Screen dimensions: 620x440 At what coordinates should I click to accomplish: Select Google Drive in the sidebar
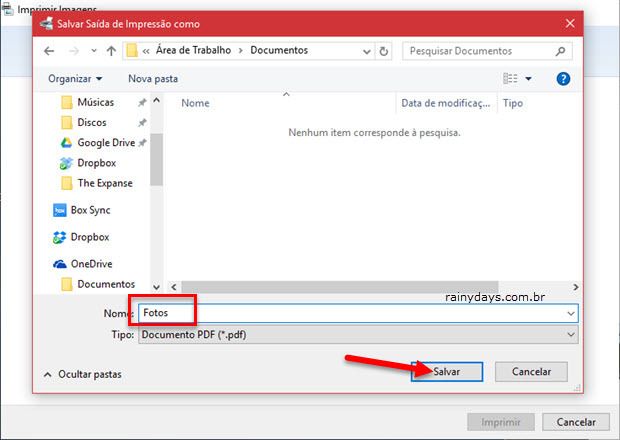[x=105, y=143]
